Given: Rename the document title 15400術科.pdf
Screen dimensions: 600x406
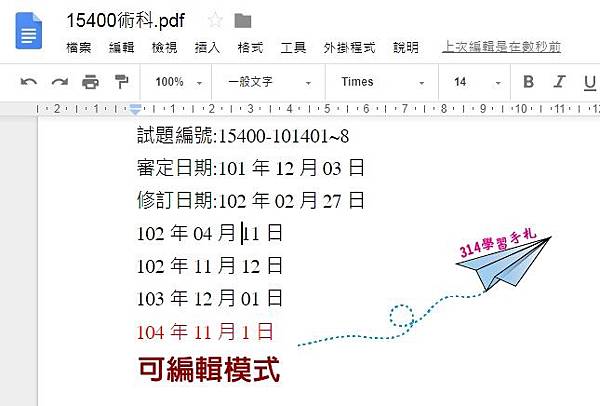Looking at the screenshot, I should [x=126, y=20].
